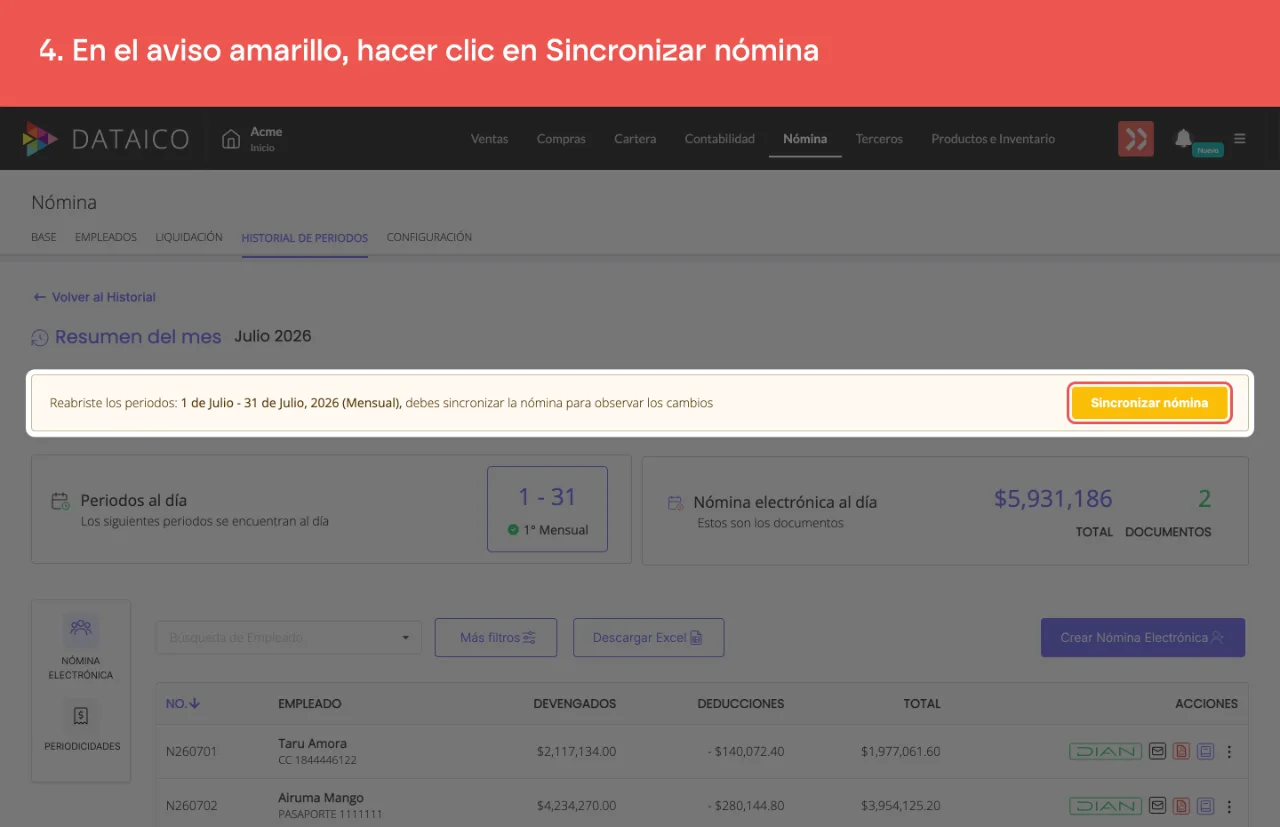Switch to the EMPLEADOS tab
1280x827 pixels.
click(106, 237)
